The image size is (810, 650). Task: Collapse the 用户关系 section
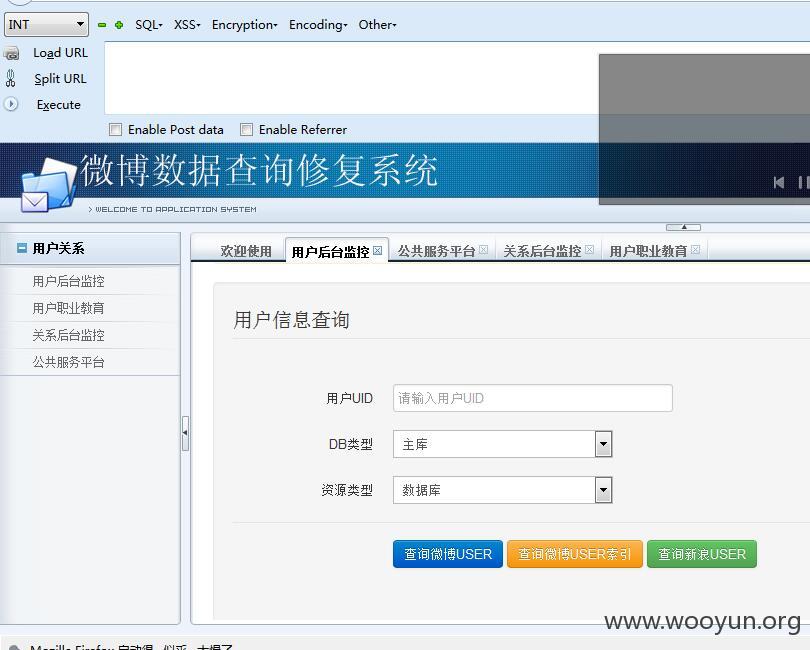[22, 248]
